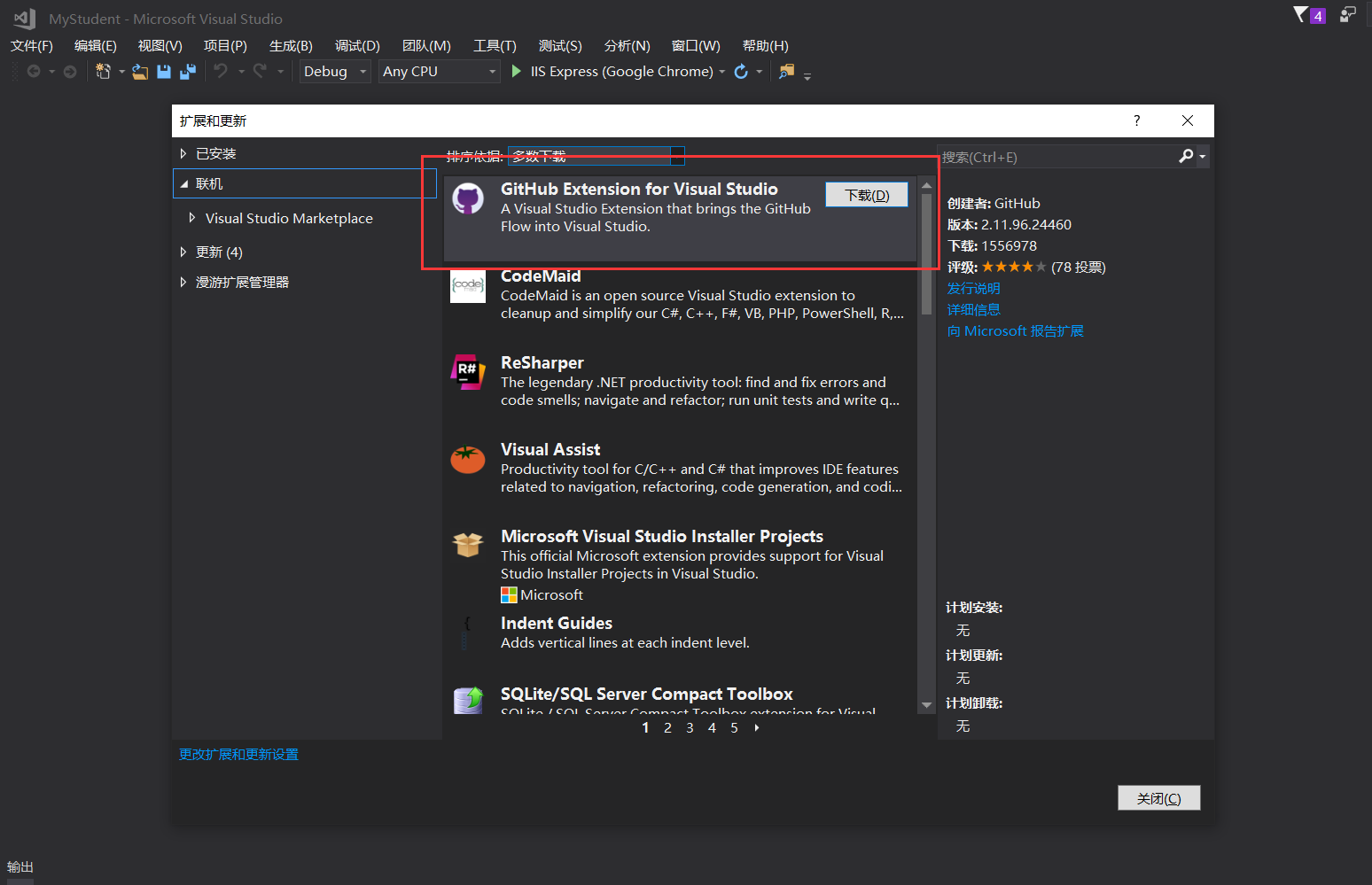This screenshot has width=1372, height=885.
Task: Open 更改扩展和更新设置 link
Action: pyautogui.click(x=238, y=754)
